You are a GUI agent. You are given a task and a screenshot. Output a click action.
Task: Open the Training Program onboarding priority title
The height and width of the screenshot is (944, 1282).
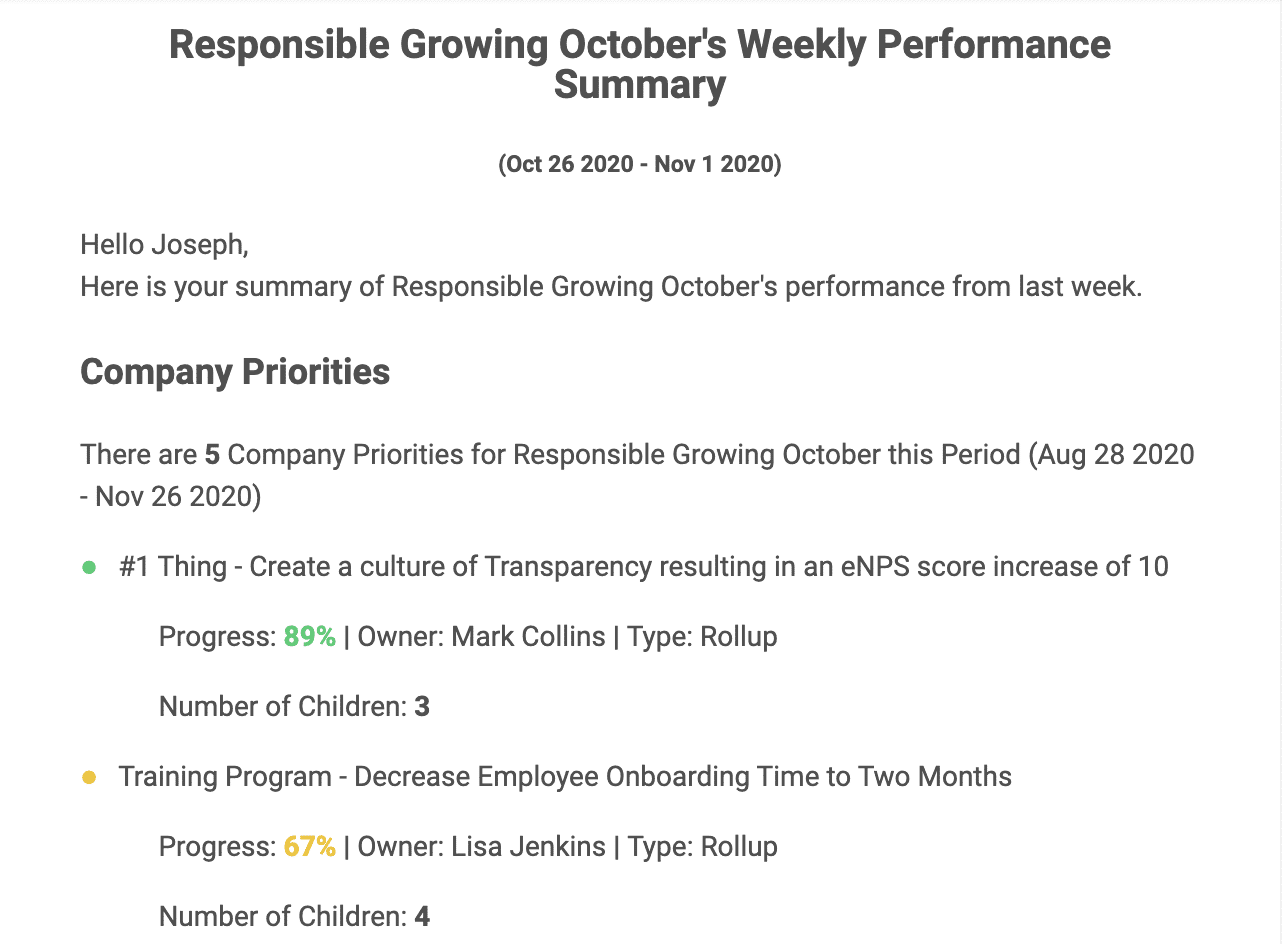click(565, 777)
